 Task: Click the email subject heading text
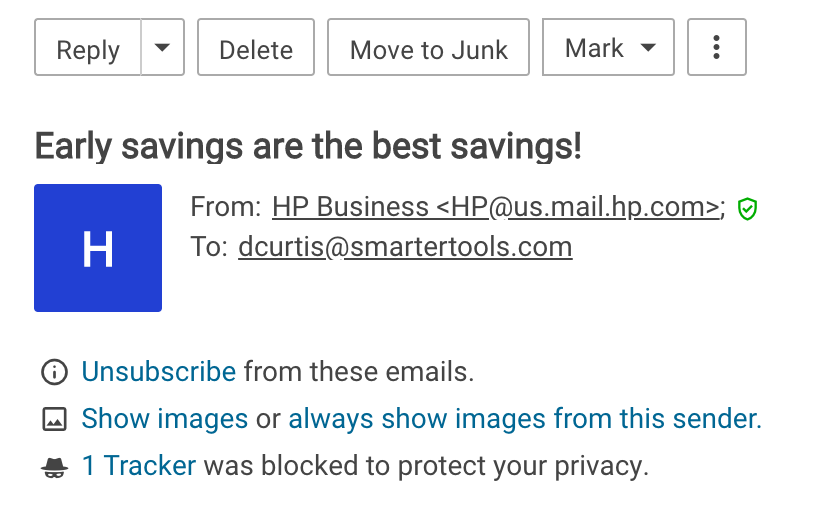[x=308, y=146]
